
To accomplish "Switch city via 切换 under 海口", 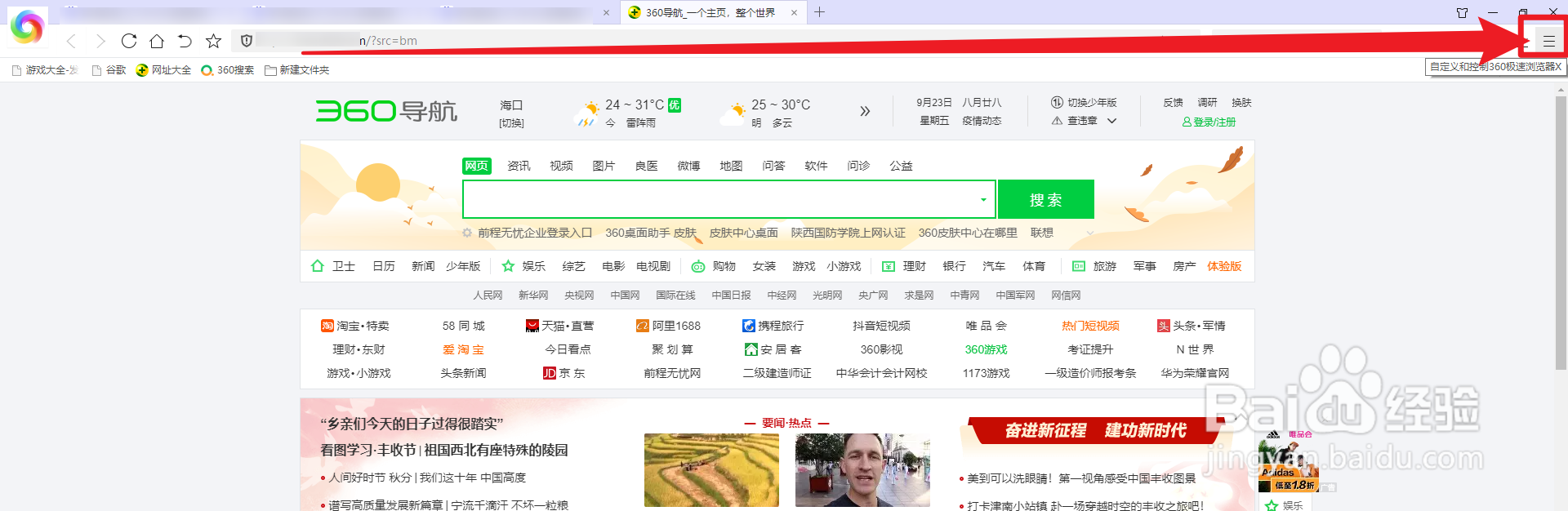I will coord(511,123).
